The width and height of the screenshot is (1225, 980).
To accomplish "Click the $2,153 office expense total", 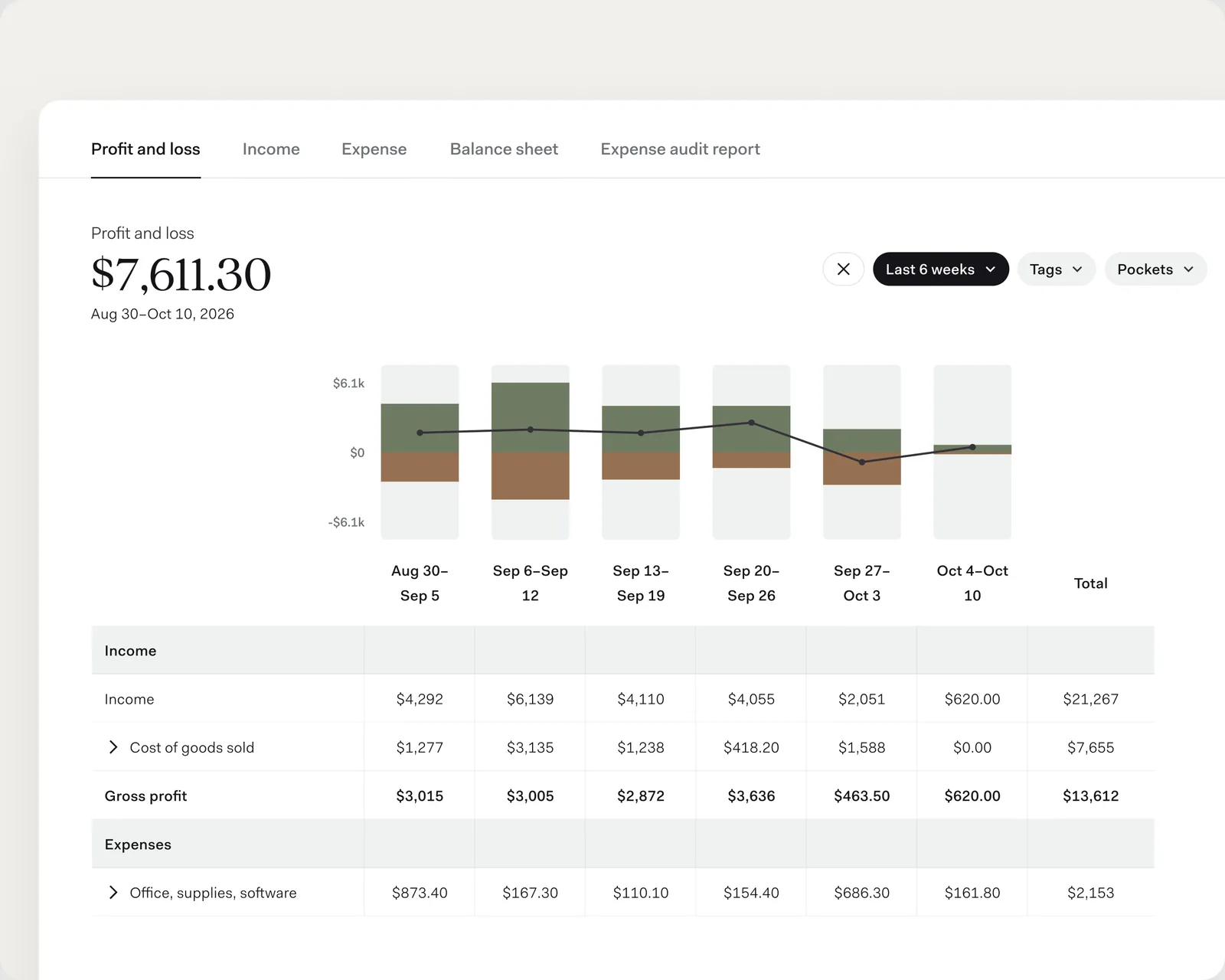I will [x=1090, y=893].
